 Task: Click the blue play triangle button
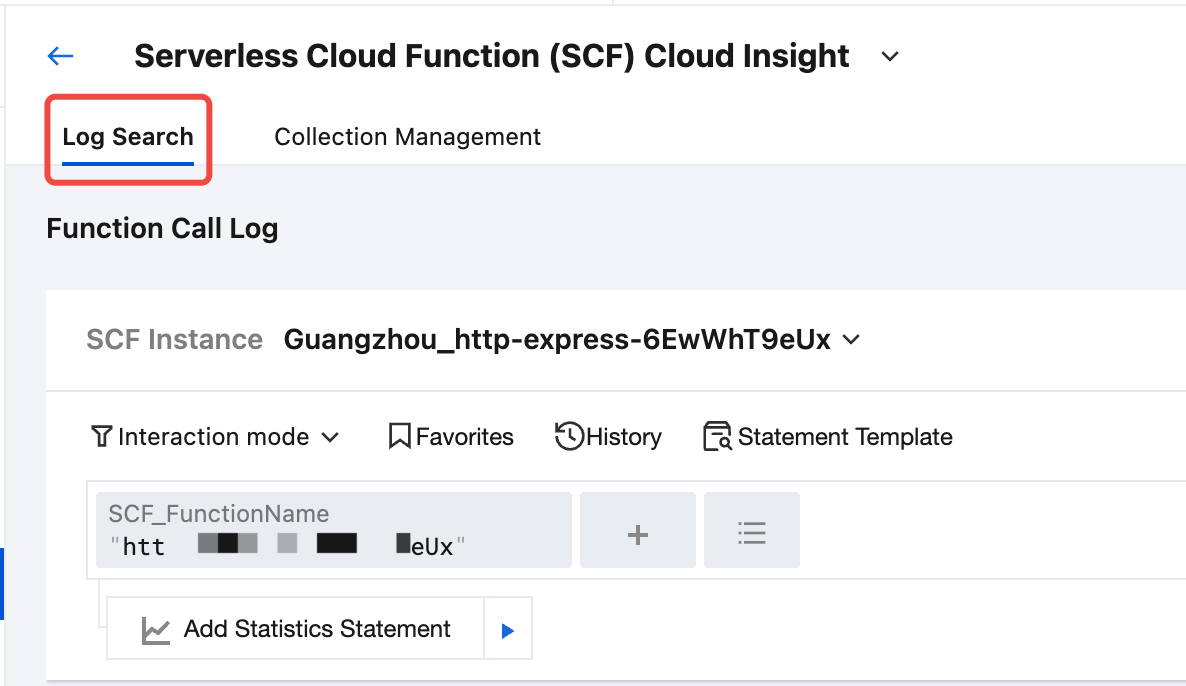[507, 630]
